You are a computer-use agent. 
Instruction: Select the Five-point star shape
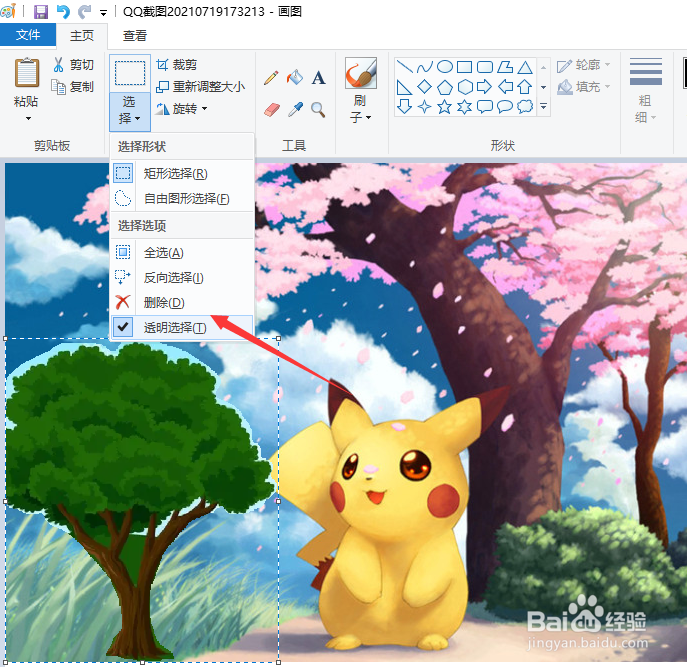[445, 106]
